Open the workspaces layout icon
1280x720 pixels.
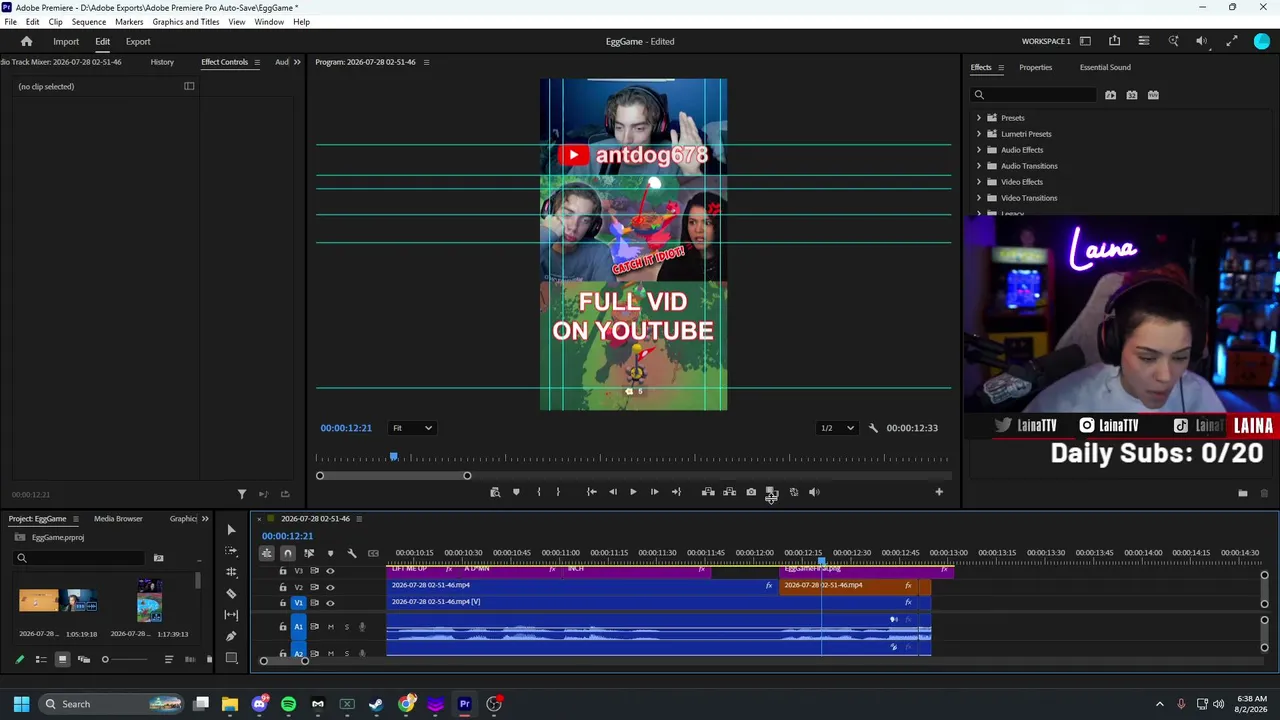pyautogui.click(x=1085, y=41)
